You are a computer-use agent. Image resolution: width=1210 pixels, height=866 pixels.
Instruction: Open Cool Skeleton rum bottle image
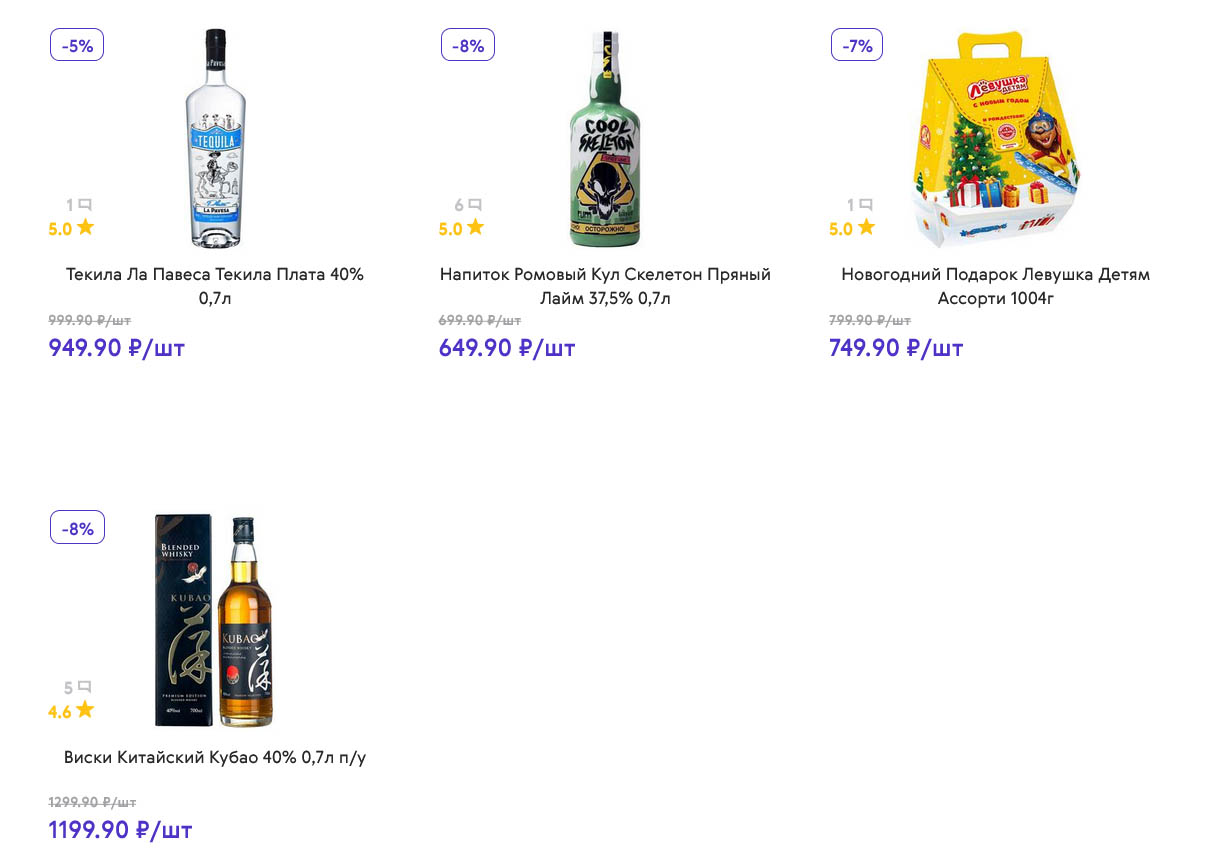(x=605, y=138)
